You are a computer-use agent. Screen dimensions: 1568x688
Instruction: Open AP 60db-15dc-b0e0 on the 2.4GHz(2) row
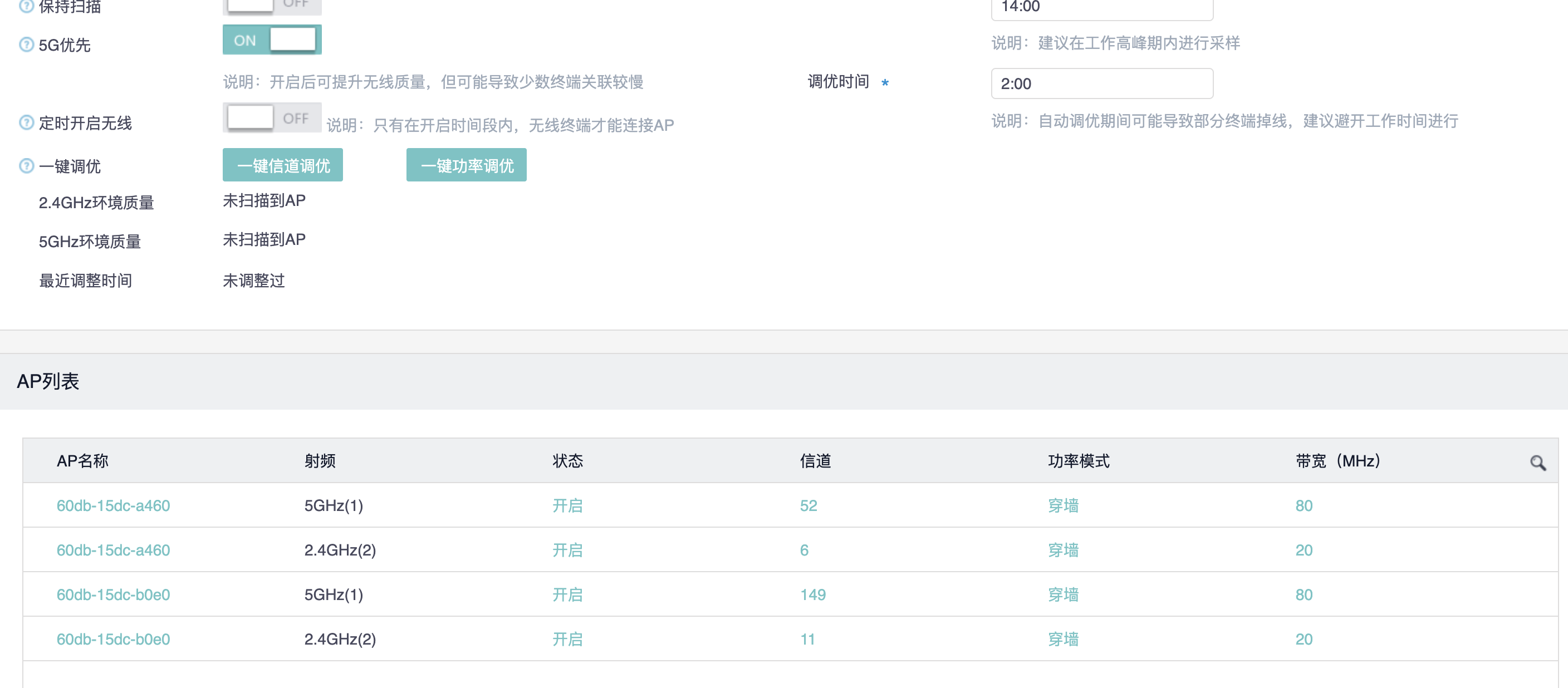[113, 638]
